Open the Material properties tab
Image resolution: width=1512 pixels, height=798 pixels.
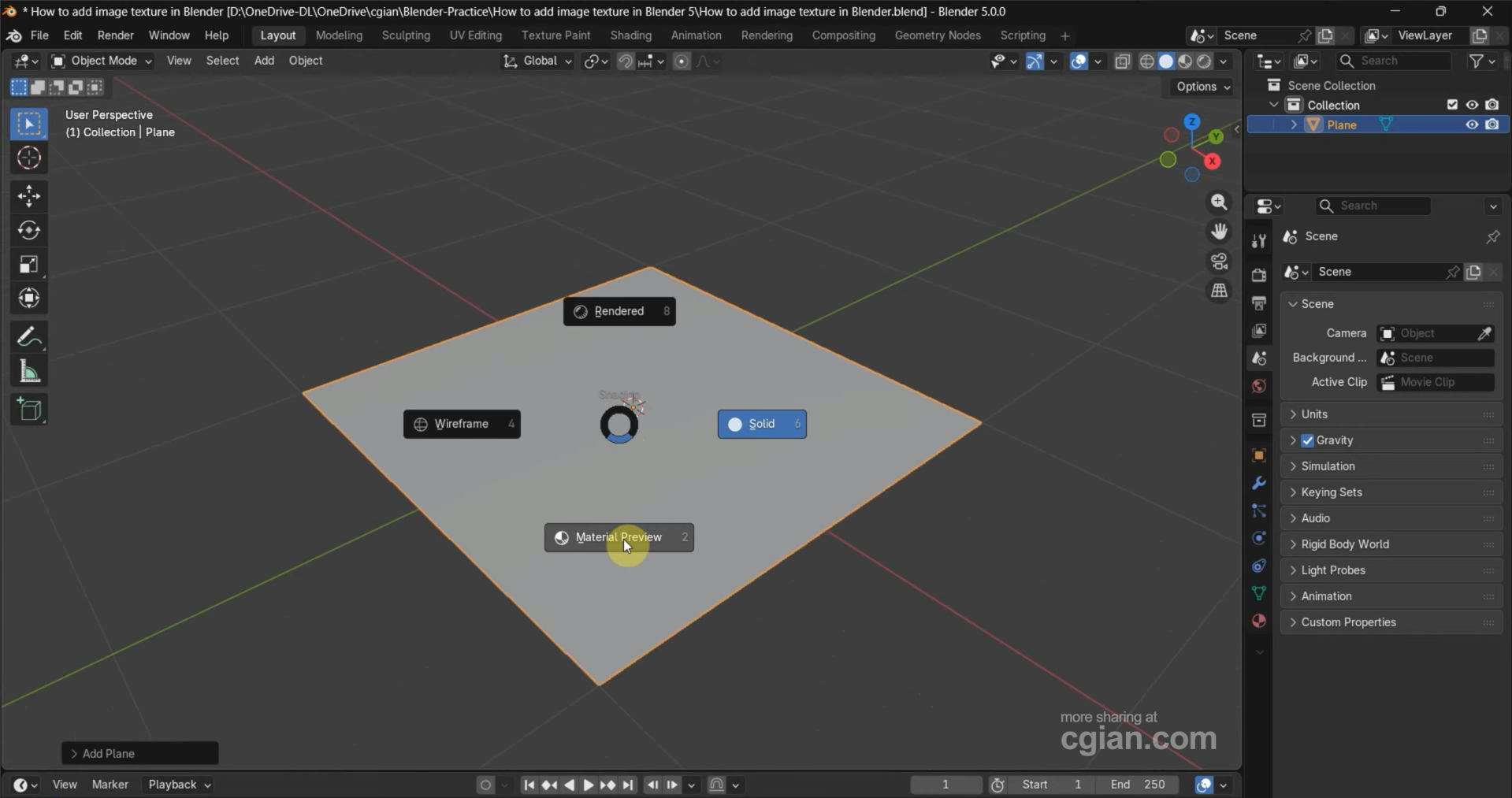pos(1259,621)
